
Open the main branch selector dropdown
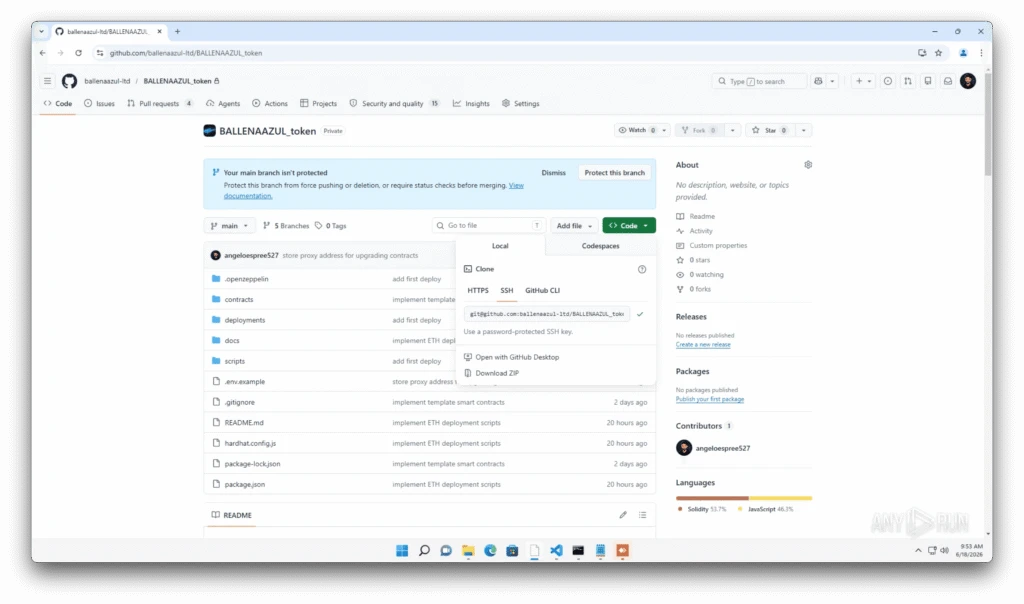click(x=229, y=226)
